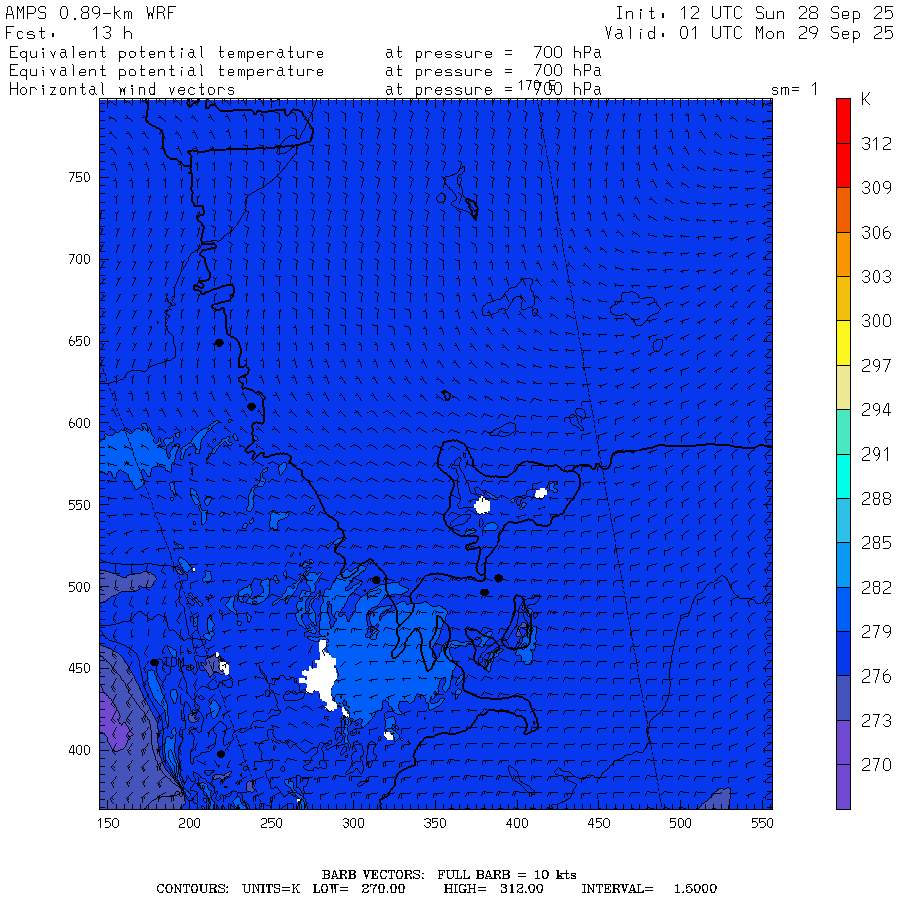
Task: Click the x-axis tick label 300
Action: (354, 823)
